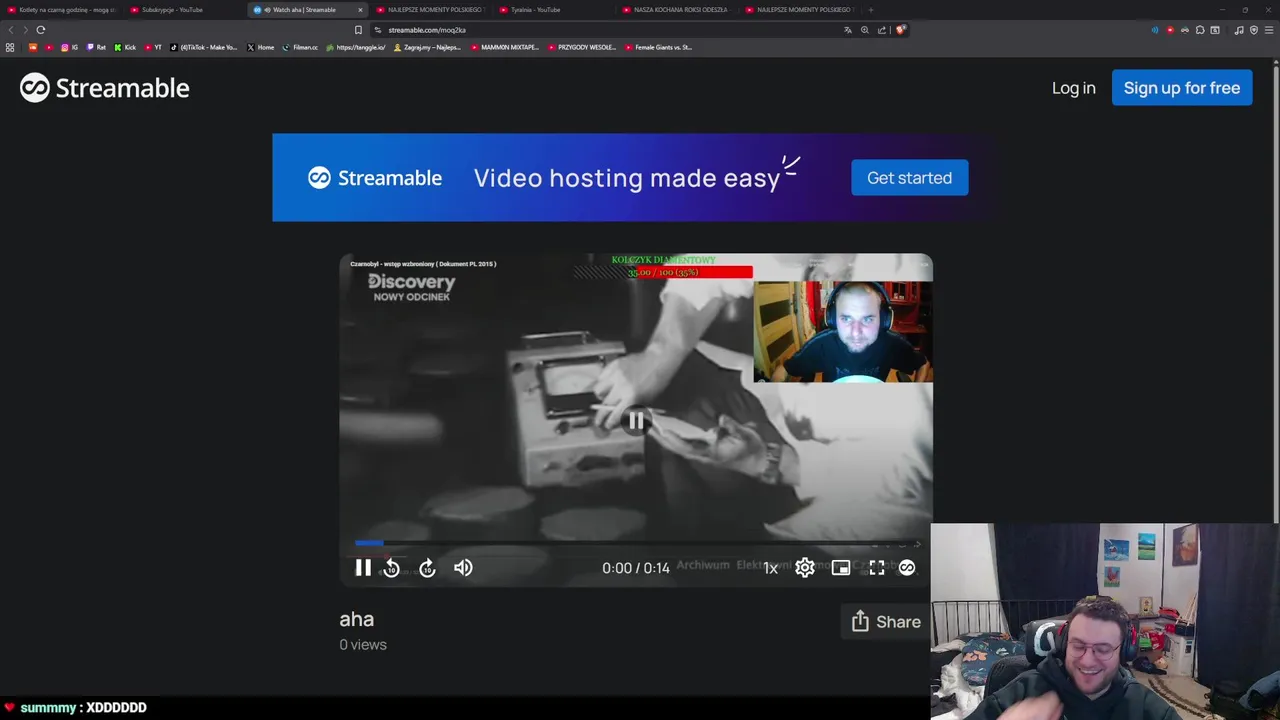
Task: Open the IG bookmark
Action: [69, 47]
